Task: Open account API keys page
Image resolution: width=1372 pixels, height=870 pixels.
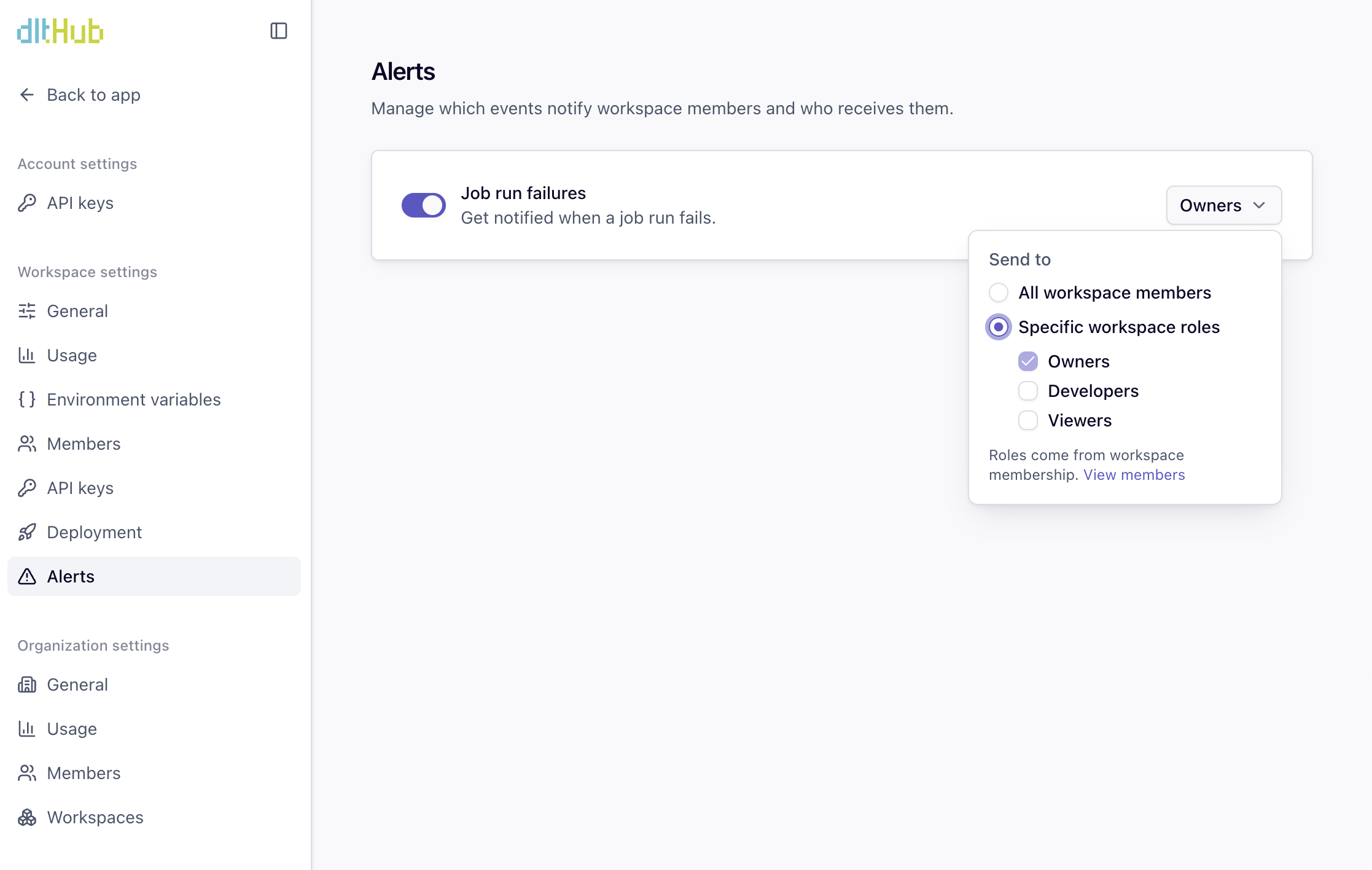Action: tap(154, 203)
